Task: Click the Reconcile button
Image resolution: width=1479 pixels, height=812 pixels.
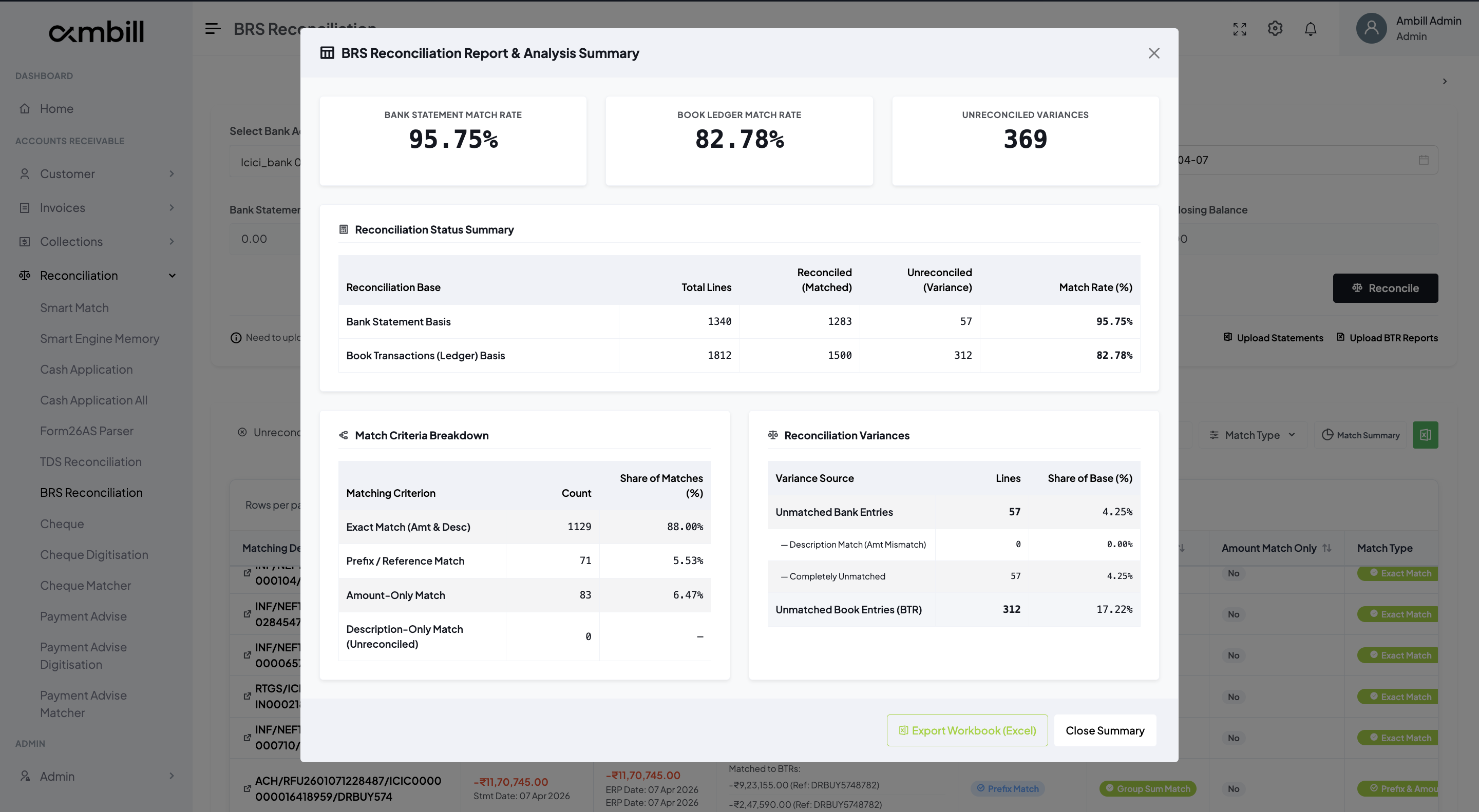Action: click(1385, 287)
